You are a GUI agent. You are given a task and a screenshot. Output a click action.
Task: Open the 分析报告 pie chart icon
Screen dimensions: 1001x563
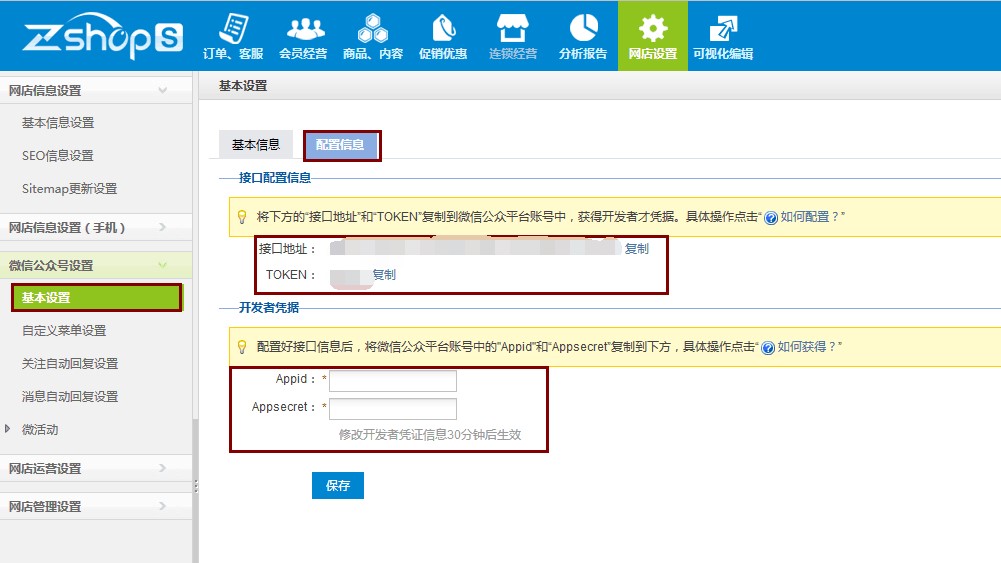coord(583,27)
